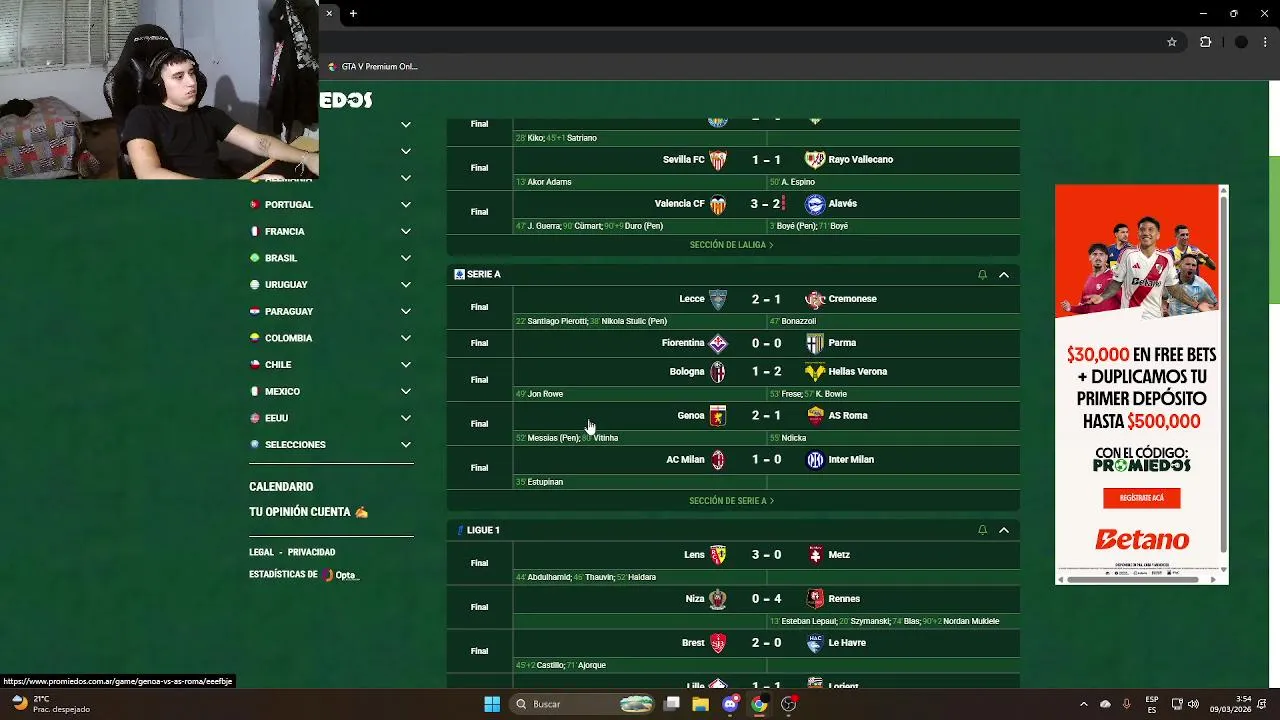Open the Genoa vs AS Roma match

click(733, 424)
